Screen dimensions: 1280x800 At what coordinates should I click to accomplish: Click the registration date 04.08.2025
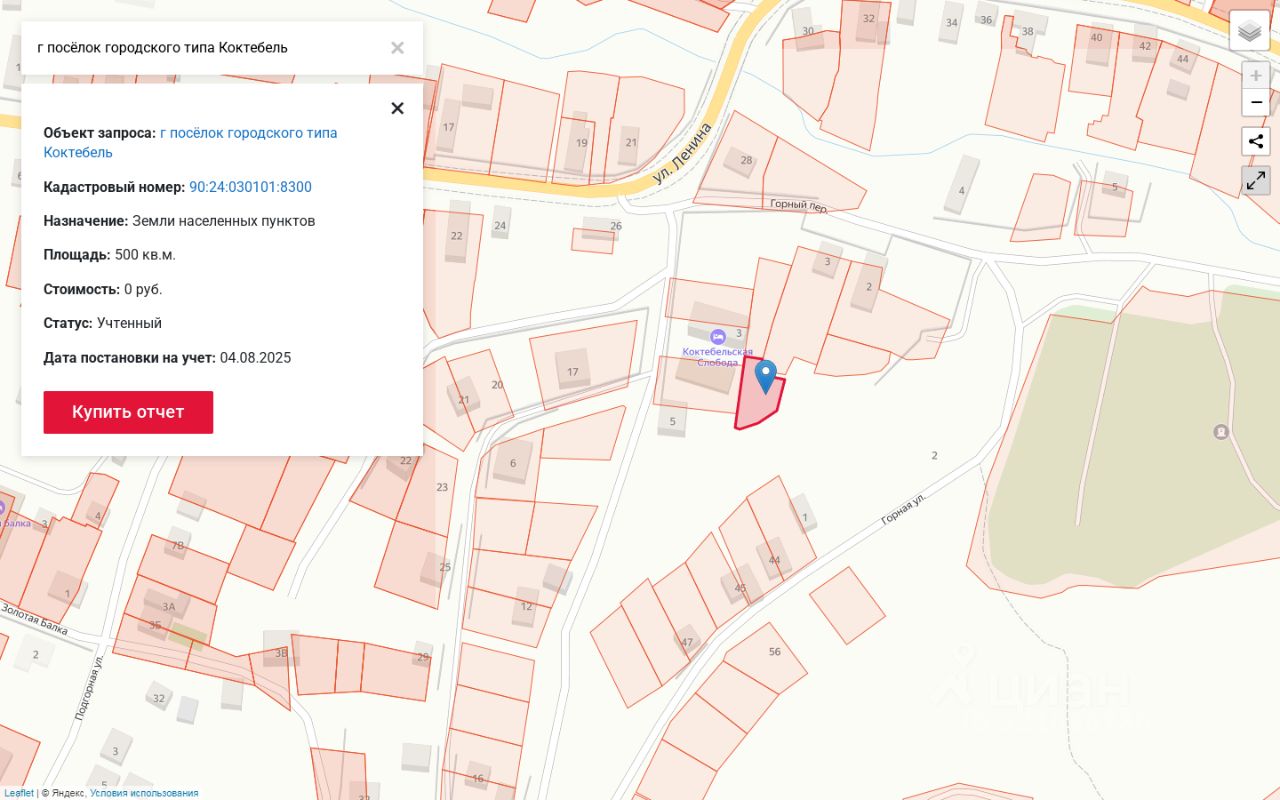255,358
